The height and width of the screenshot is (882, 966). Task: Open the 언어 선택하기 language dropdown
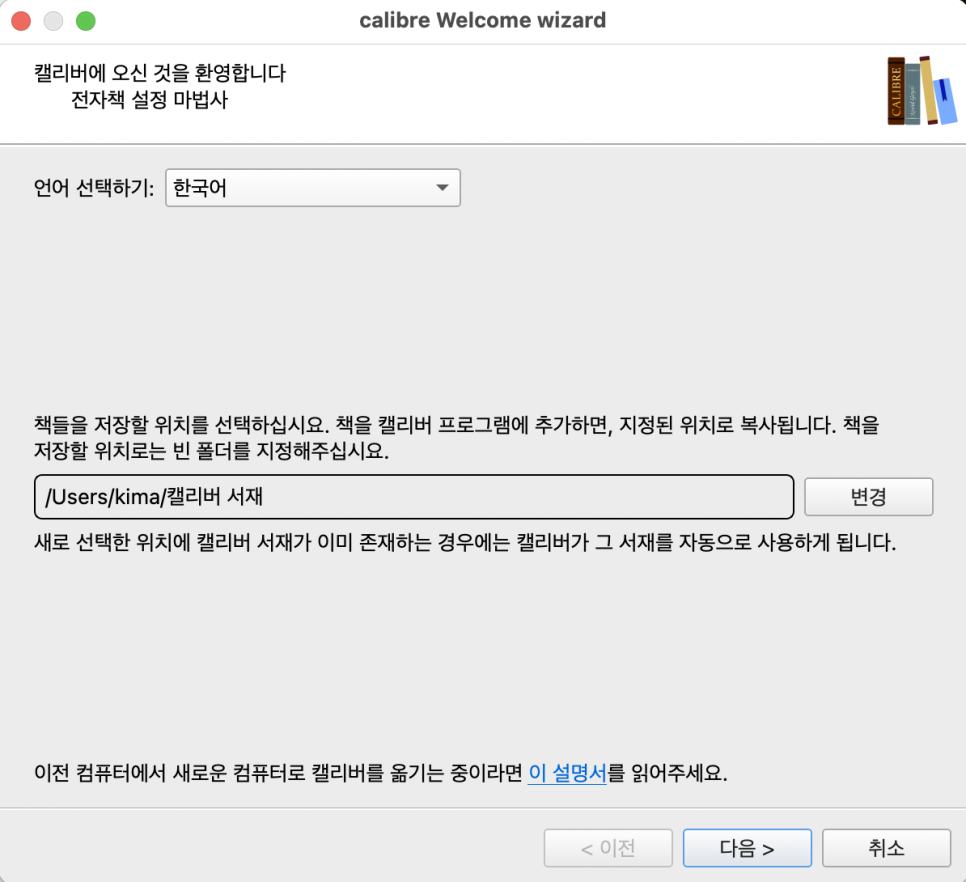point(312,188)
